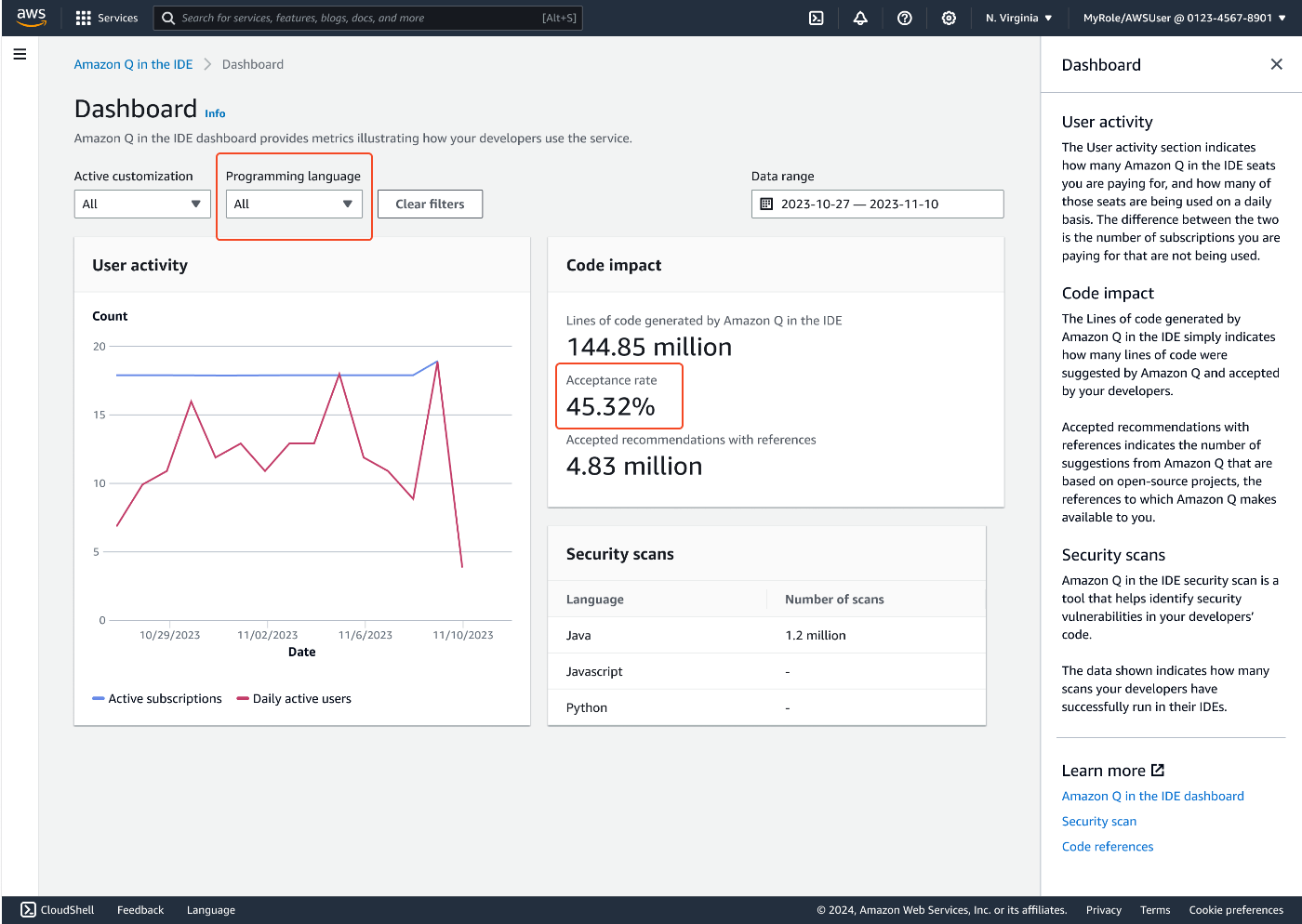This screenshot has height=924, width=1302.
Task: Open the MyRole/AWSUser account menu
Action: [x=1184, y=18]
